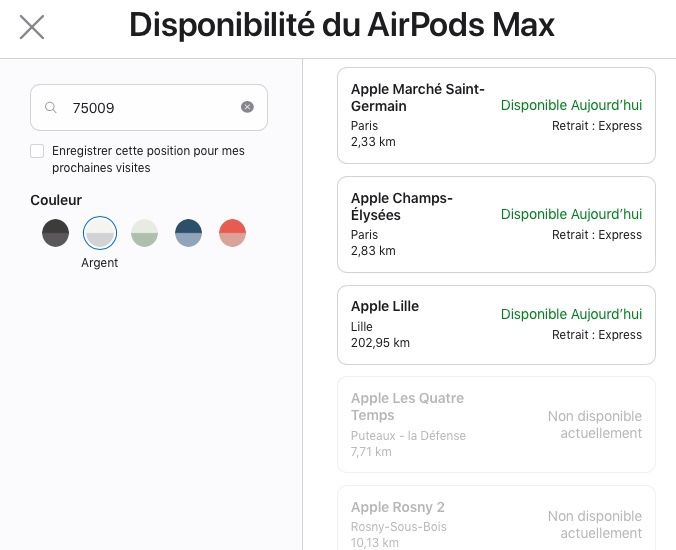Choose the Apple Lille store
676x550 pixels.
point(496,325)
